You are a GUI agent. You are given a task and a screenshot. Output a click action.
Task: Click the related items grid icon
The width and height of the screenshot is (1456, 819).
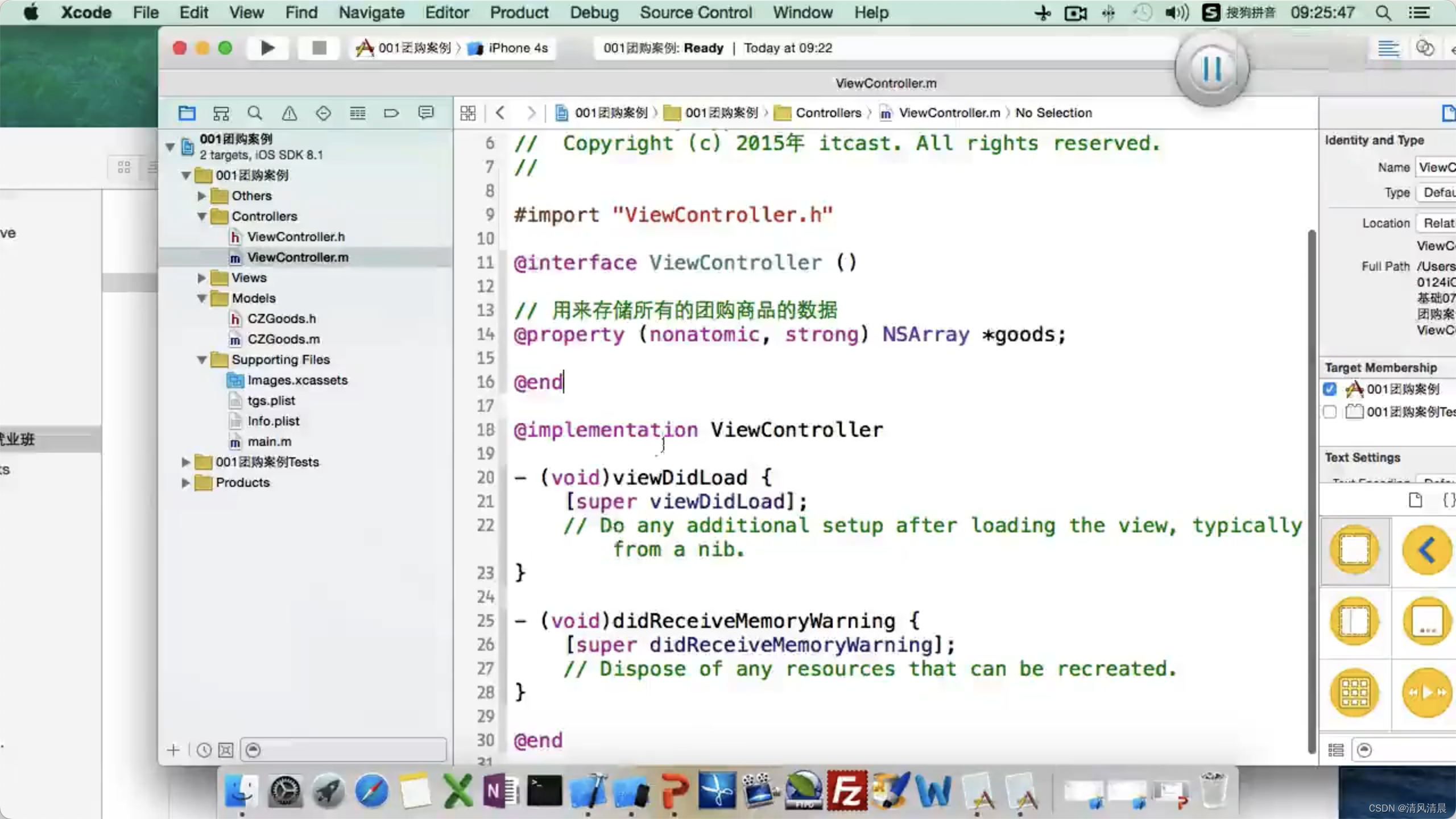click(x=468, y=113)
